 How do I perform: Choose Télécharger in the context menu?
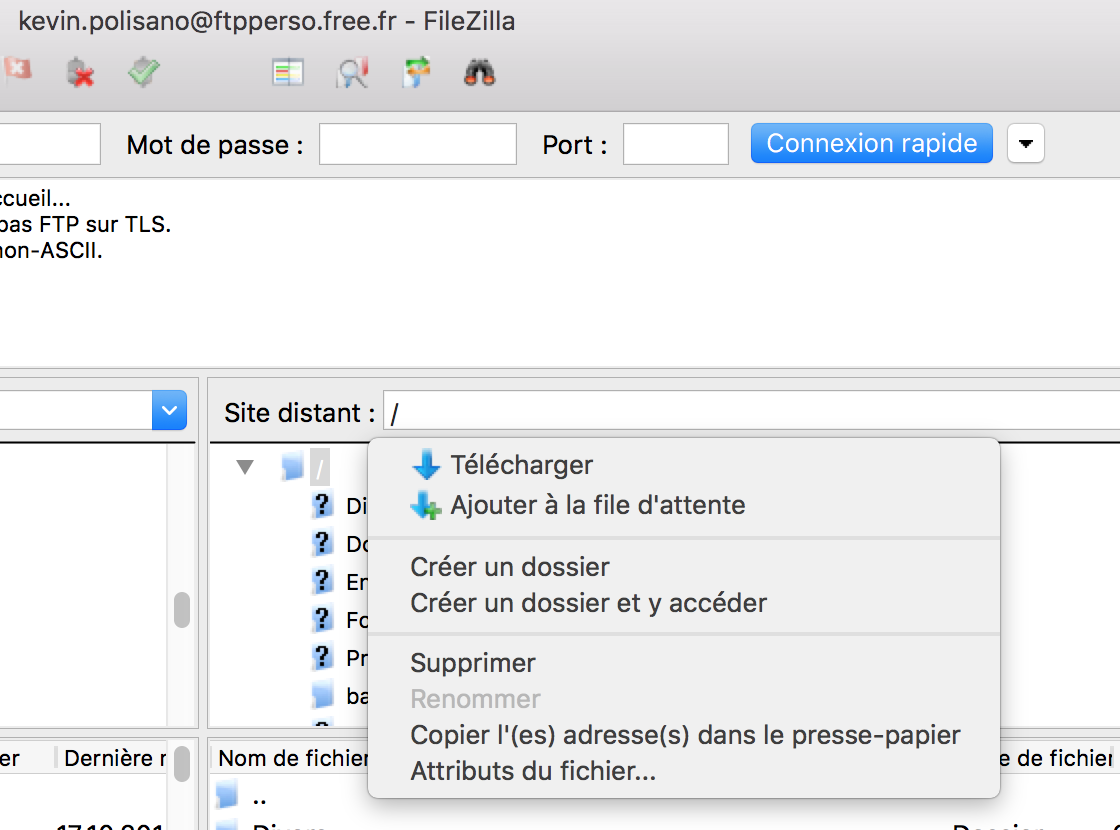pyautogui.click(x=684, y=465)
